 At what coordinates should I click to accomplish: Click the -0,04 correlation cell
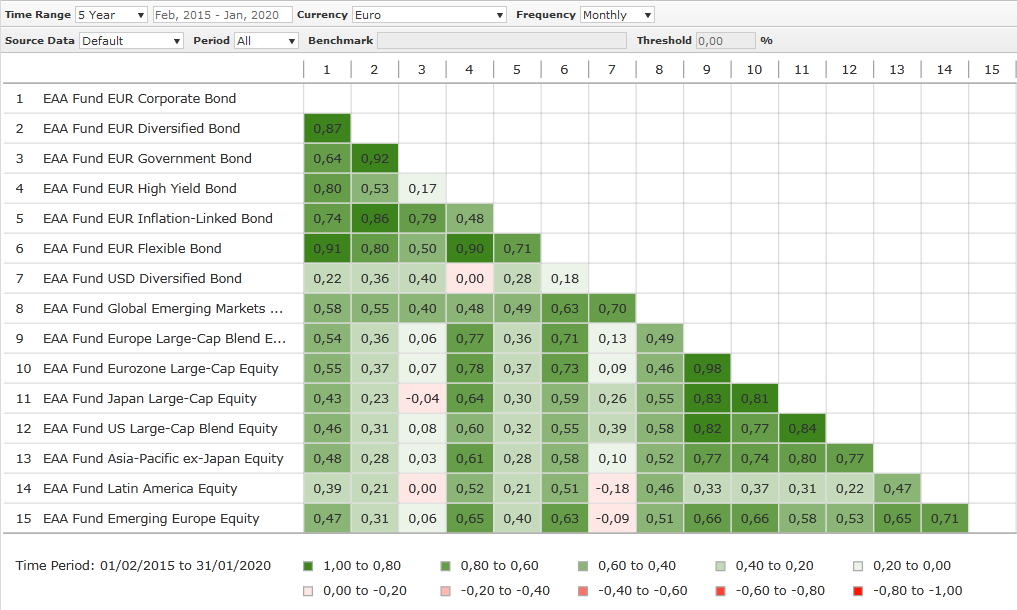(422, 399)
